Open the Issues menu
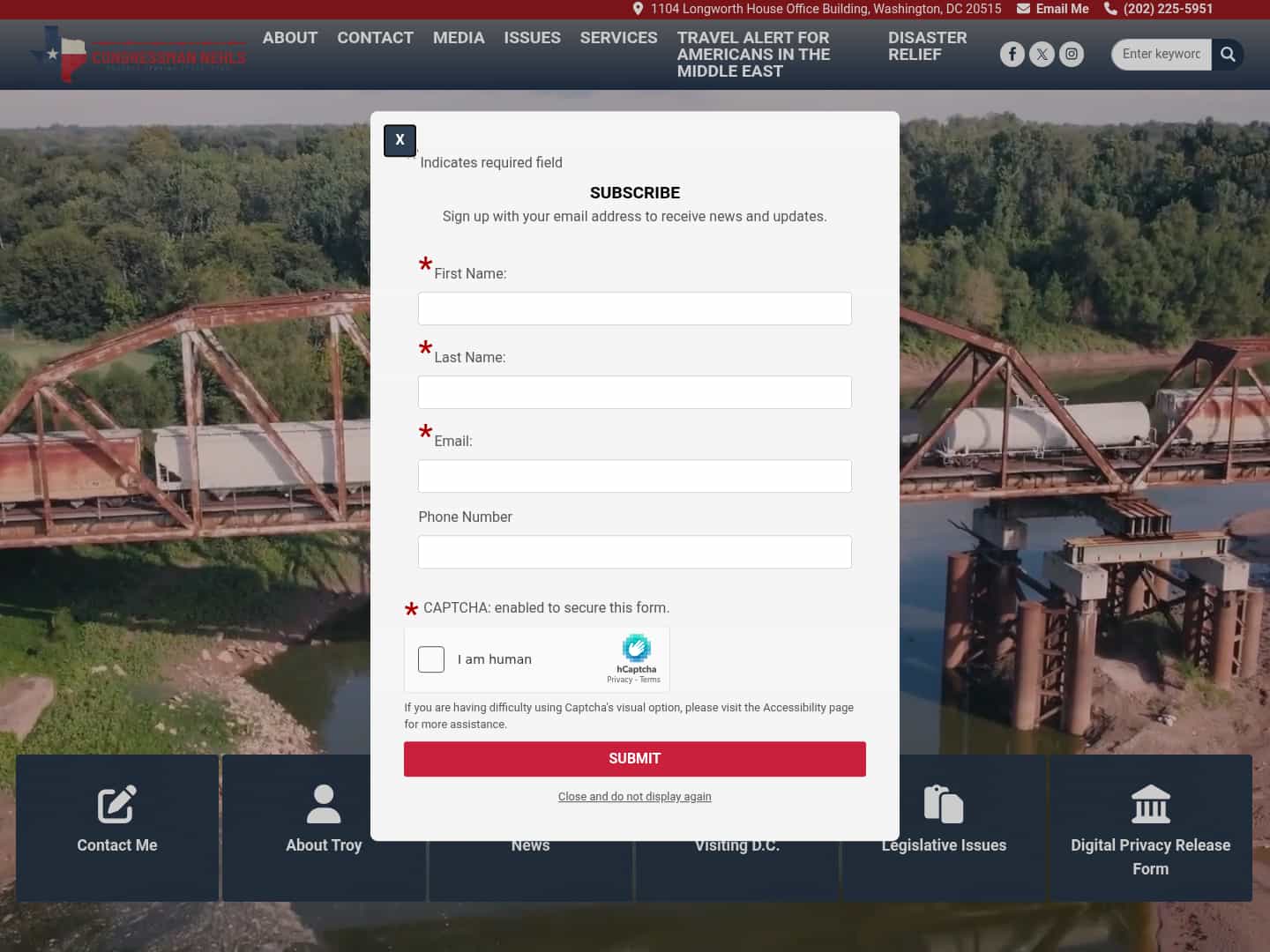Screen dimensions: 1270x952 532,38
